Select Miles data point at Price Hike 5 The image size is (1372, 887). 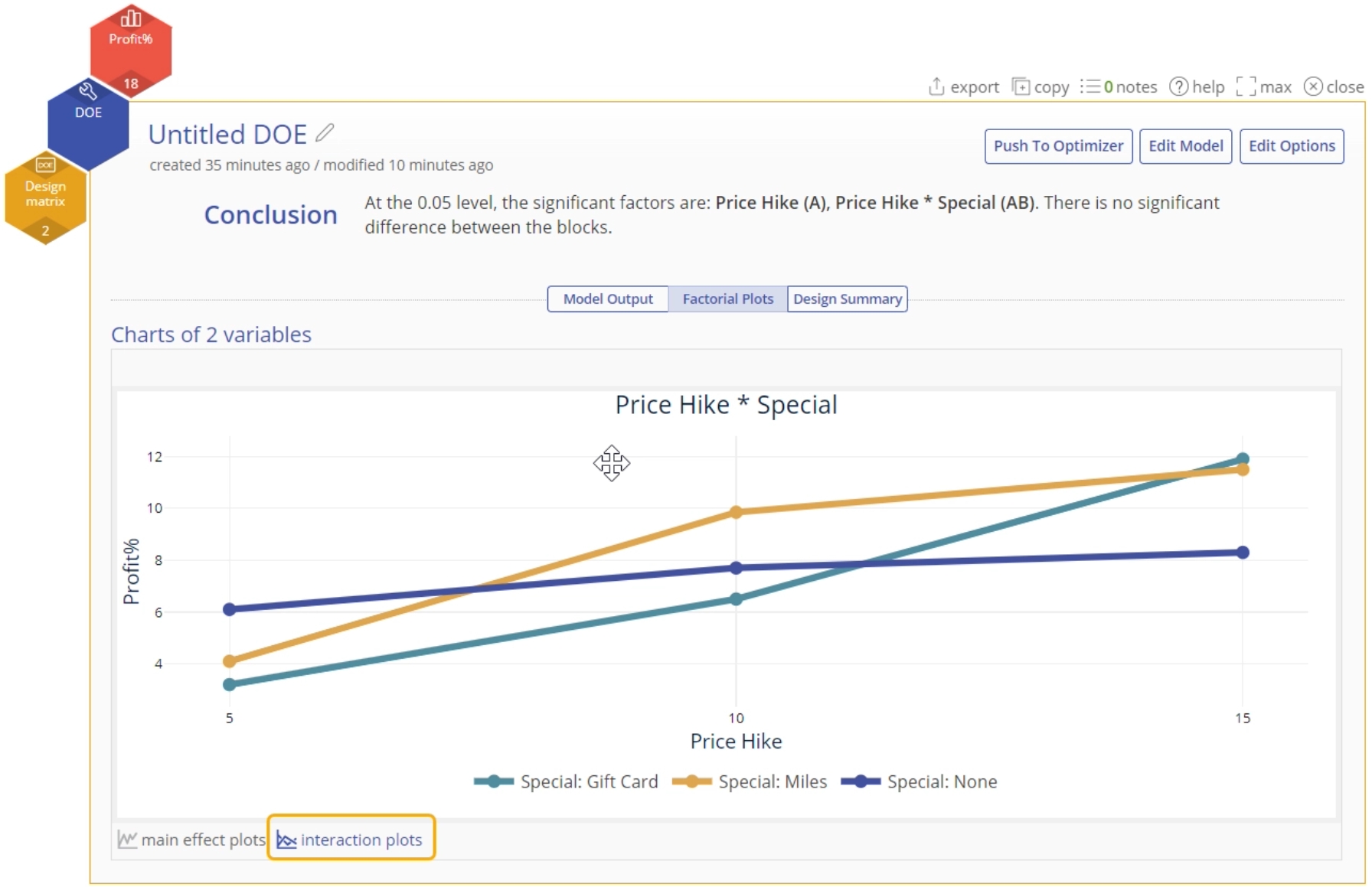point(230,661)
